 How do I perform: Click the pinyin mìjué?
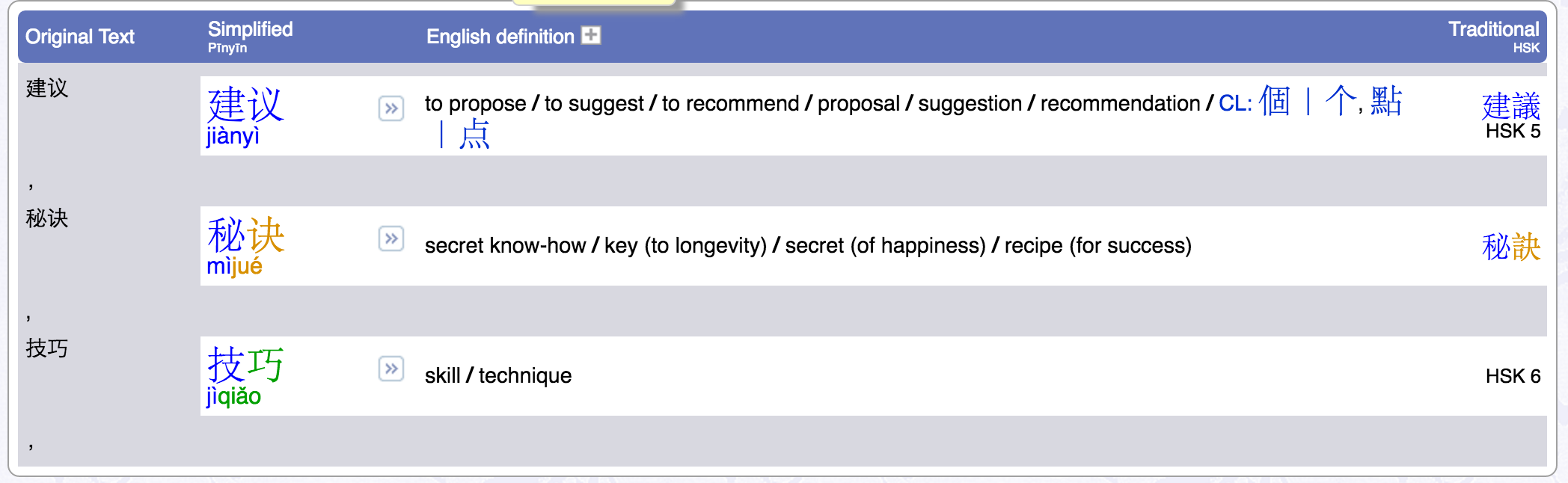tap(234, 266)
